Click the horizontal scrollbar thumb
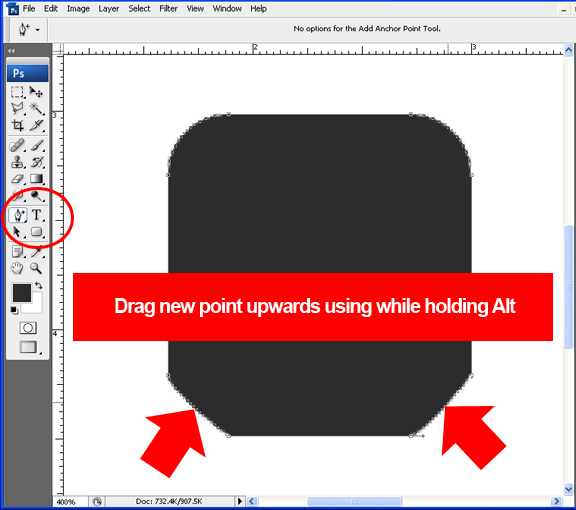The width and height of the screenshot is (576, 510). tap(354, 501)
